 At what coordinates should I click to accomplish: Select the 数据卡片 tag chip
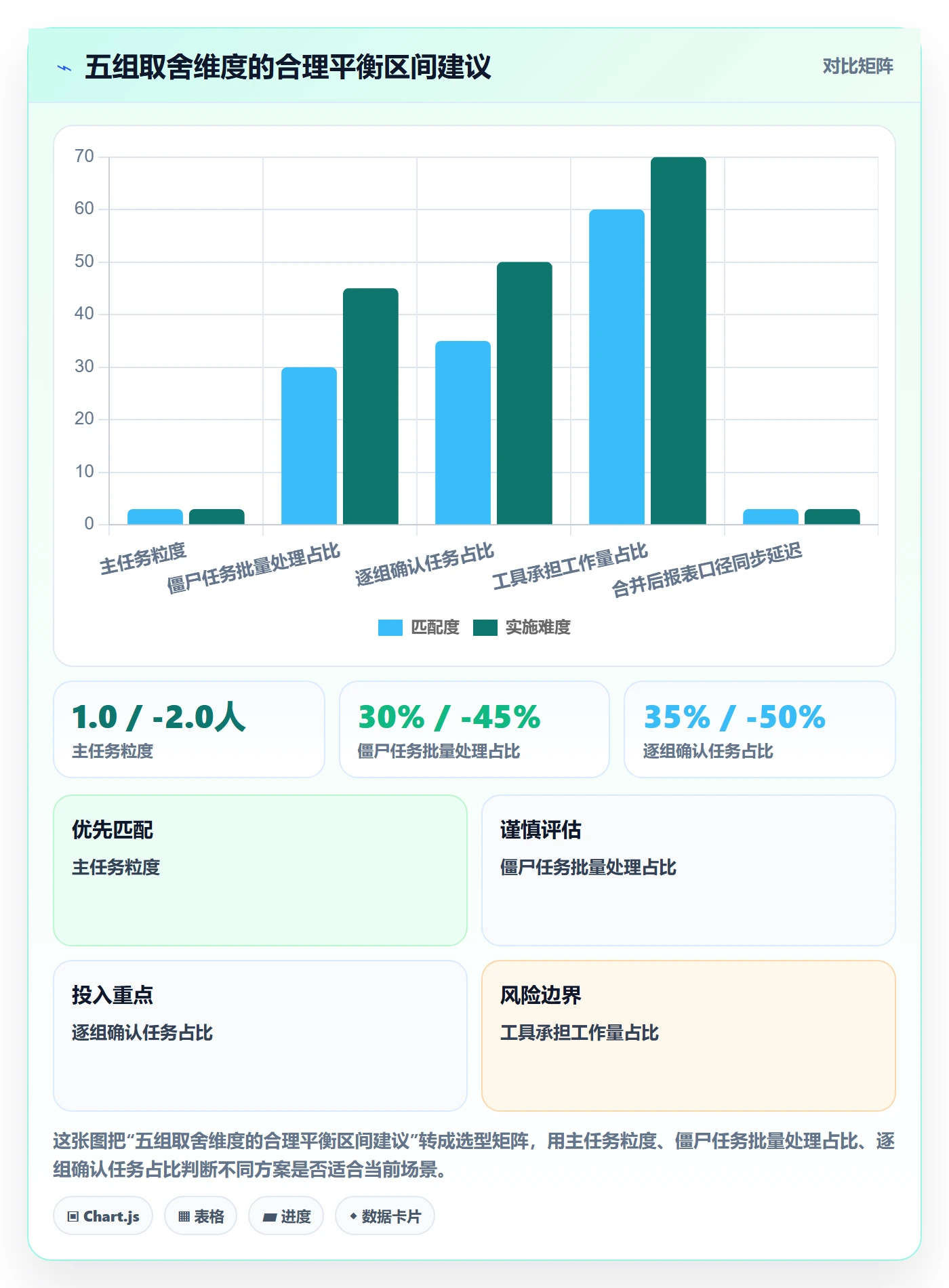point(385,1216)
